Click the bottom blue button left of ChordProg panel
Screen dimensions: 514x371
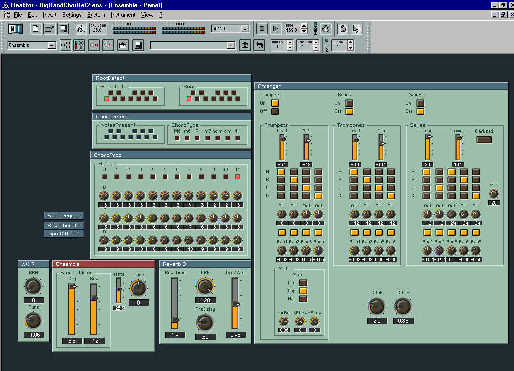point(64,234)
